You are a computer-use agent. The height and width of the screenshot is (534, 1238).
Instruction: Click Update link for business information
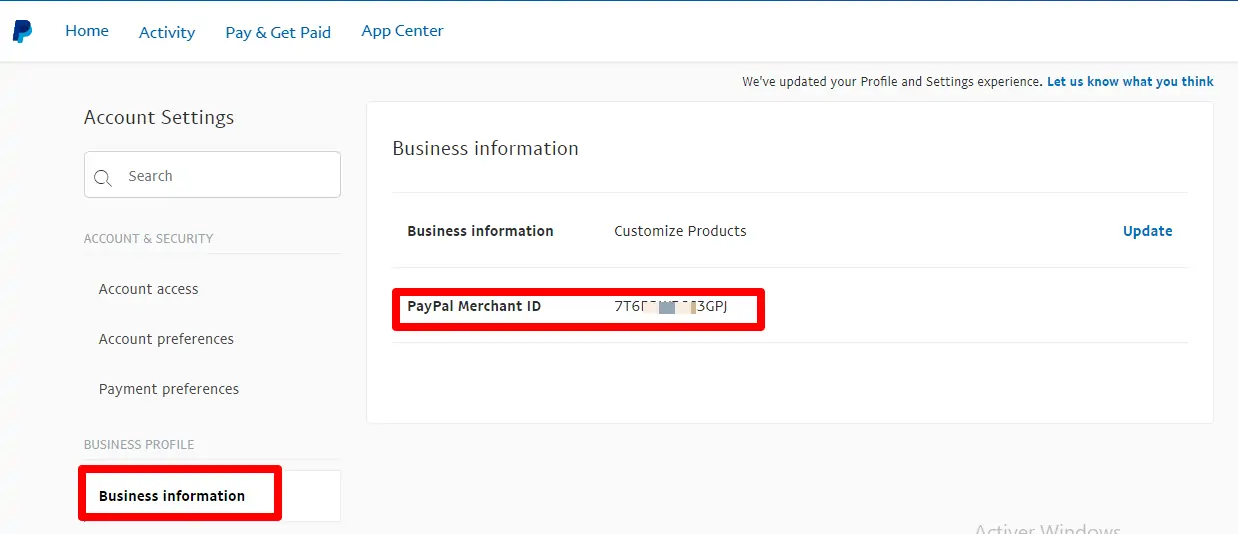(1147, 231)
